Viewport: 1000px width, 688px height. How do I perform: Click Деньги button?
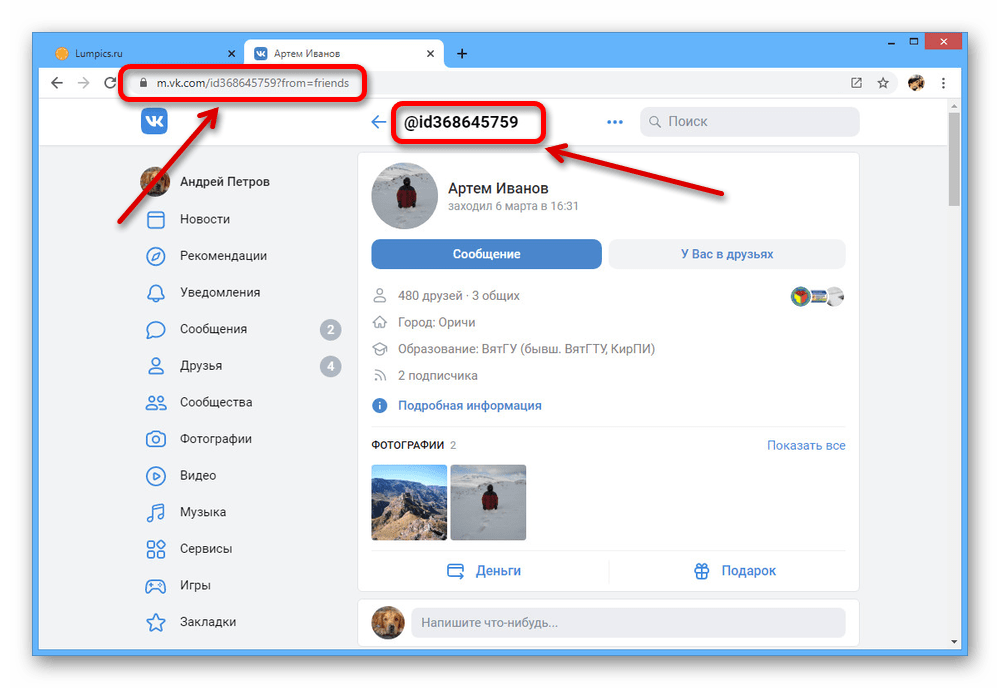pyautogui.click(x=483, y=571)
